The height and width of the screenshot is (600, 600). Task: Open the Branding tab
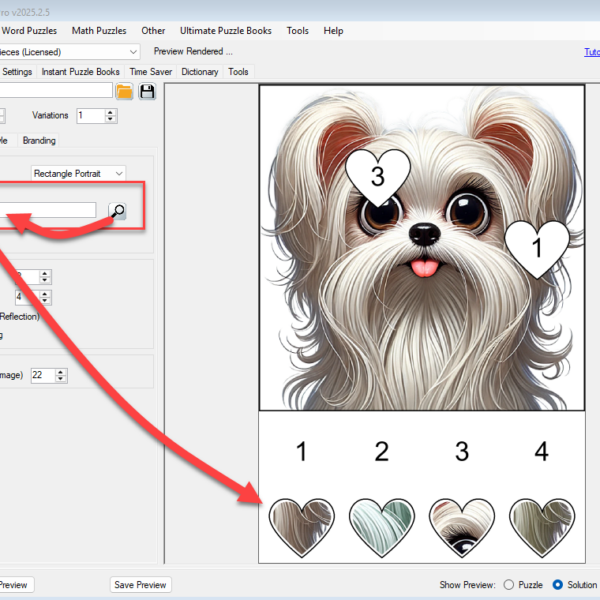tap(39, 141)
